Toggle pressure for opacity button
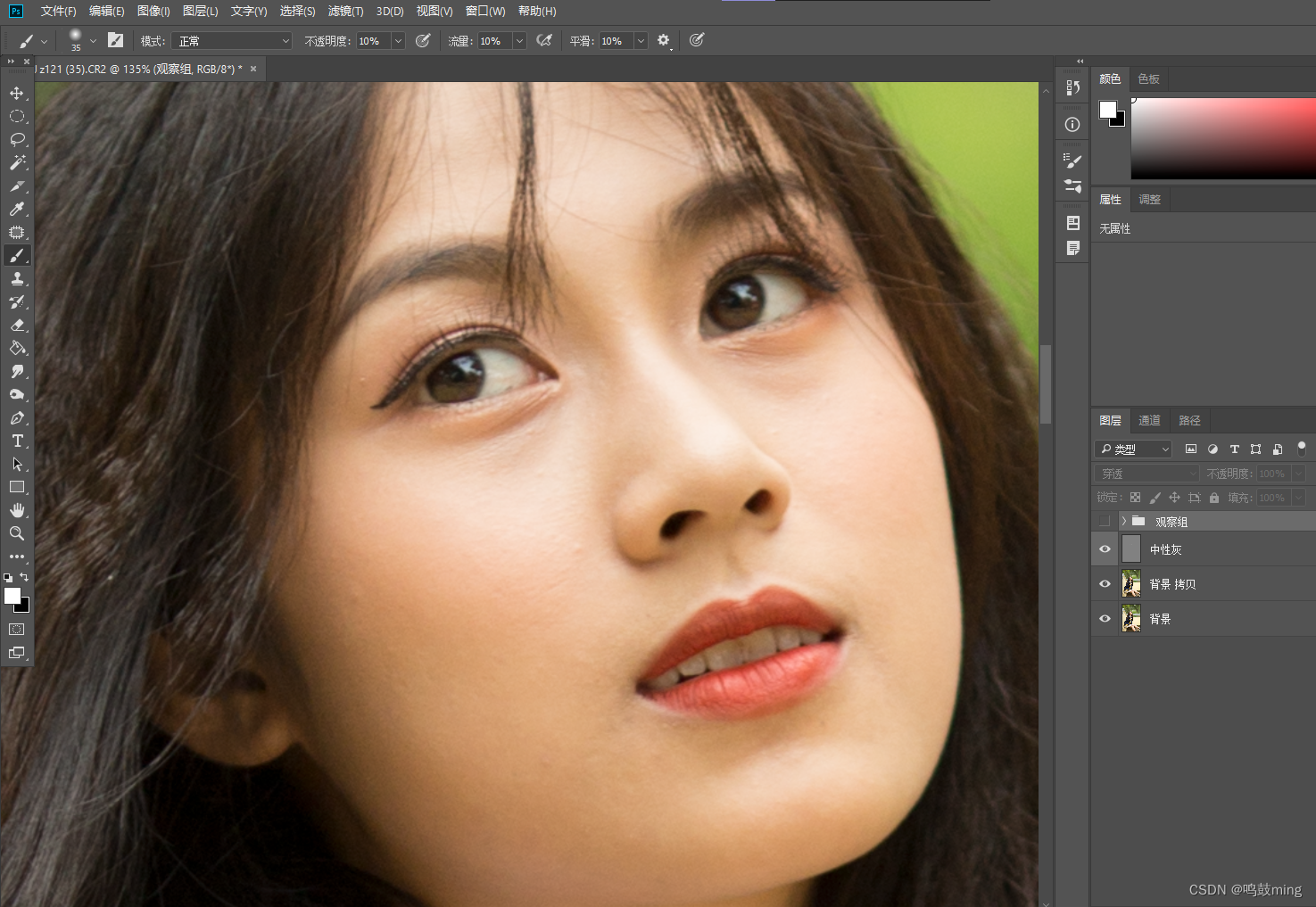 point(424,41)
